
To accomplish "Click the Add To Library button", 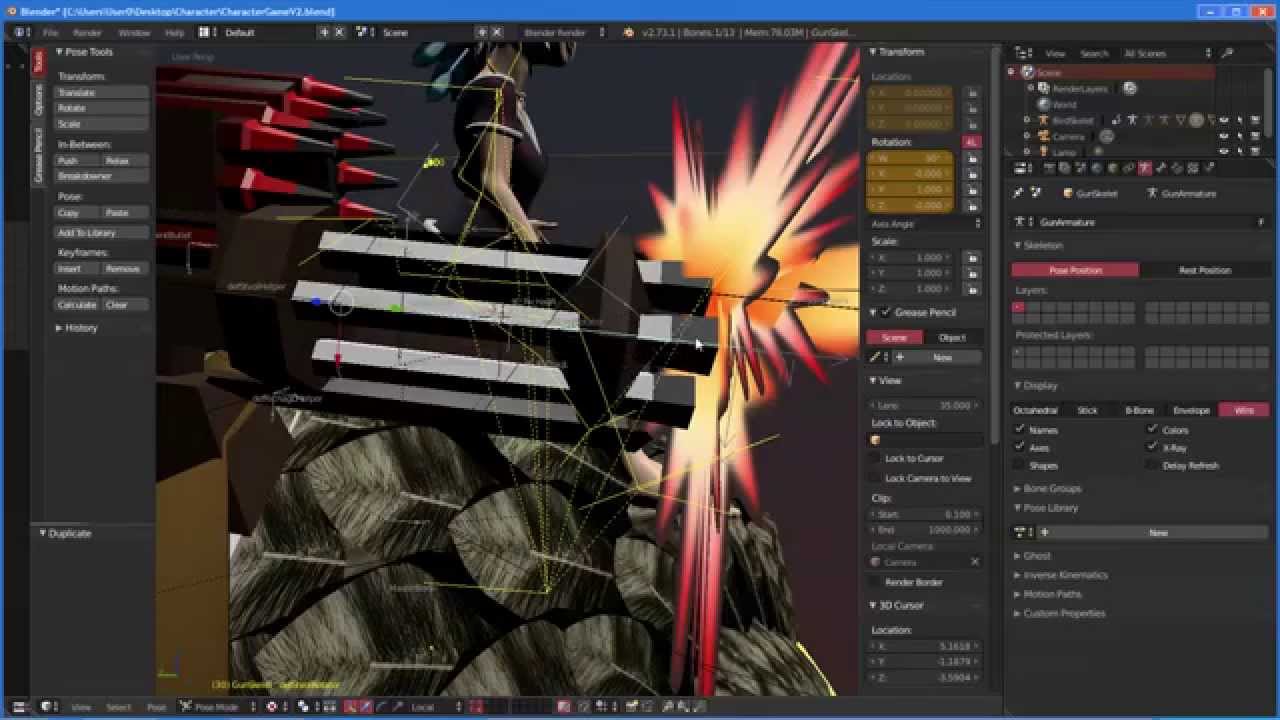I will pyautogui.click(x=101, y=232).
